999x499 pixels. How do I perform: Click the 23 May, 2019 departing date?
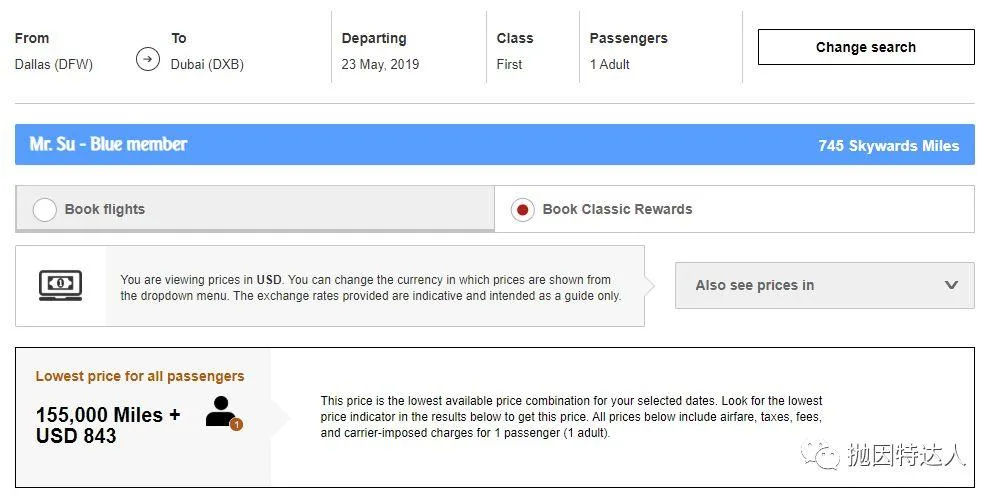[x=380, y=64]
